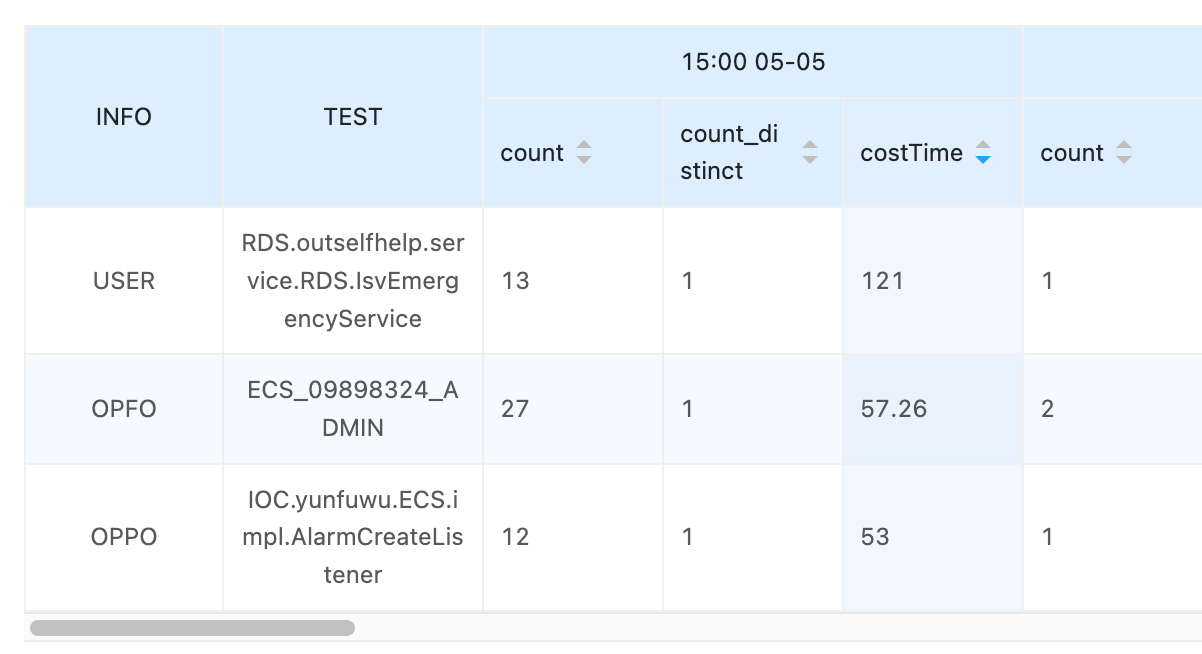Toggle the costTime sort order icon
This screenshot has height=654, width=1202.
point(983,153)
